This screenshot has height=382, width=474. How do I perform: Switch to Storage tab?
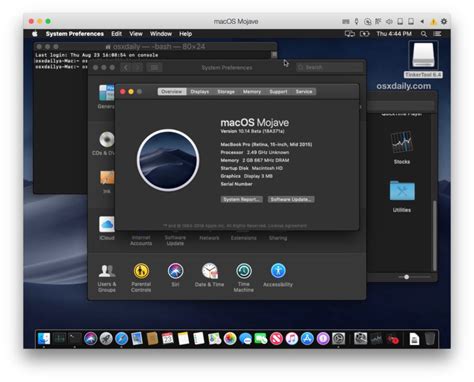pos(226,92)
